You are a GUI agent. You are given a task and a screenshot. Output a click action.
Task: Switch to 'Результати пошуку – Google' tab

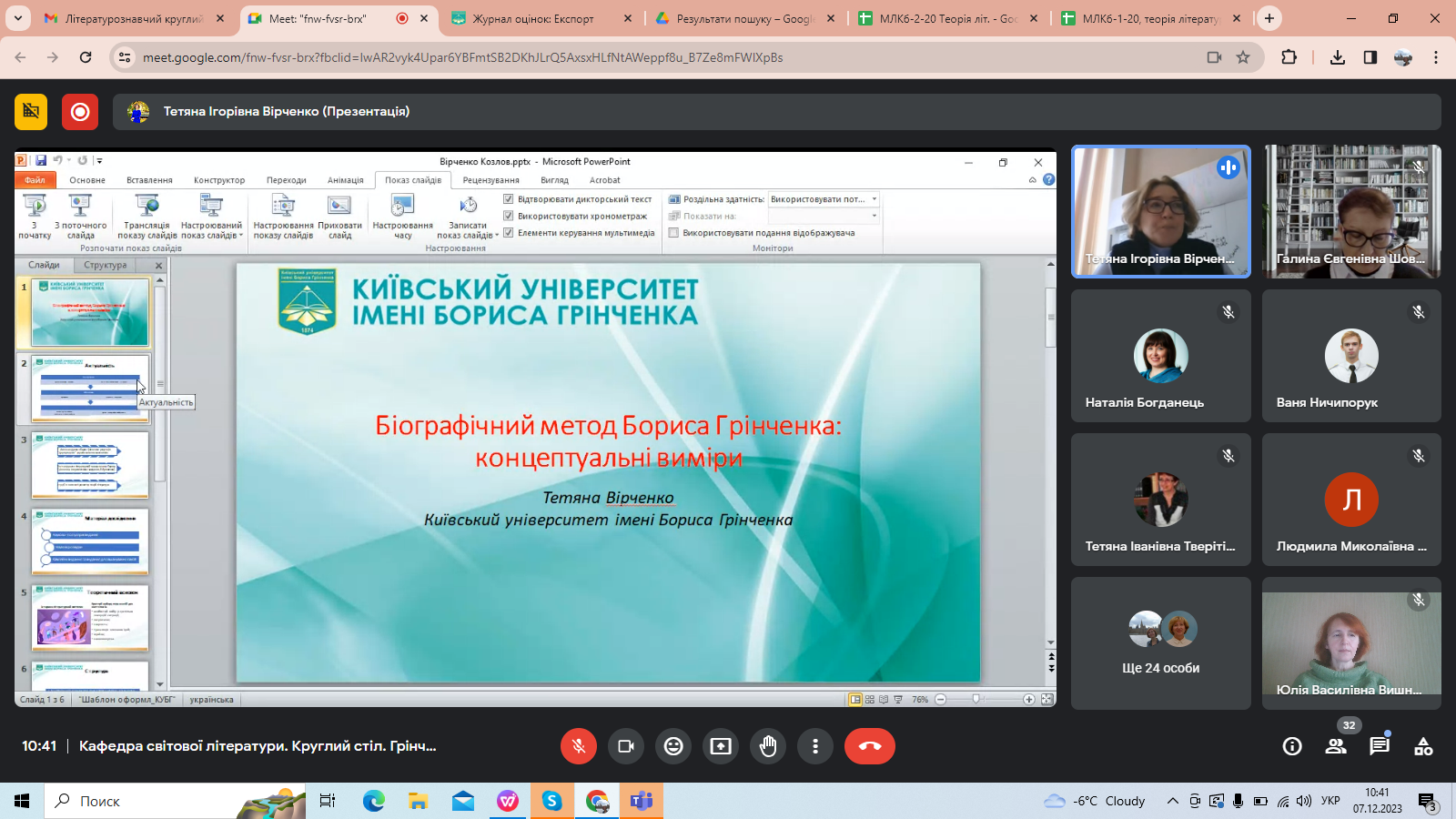click(743, 18)
